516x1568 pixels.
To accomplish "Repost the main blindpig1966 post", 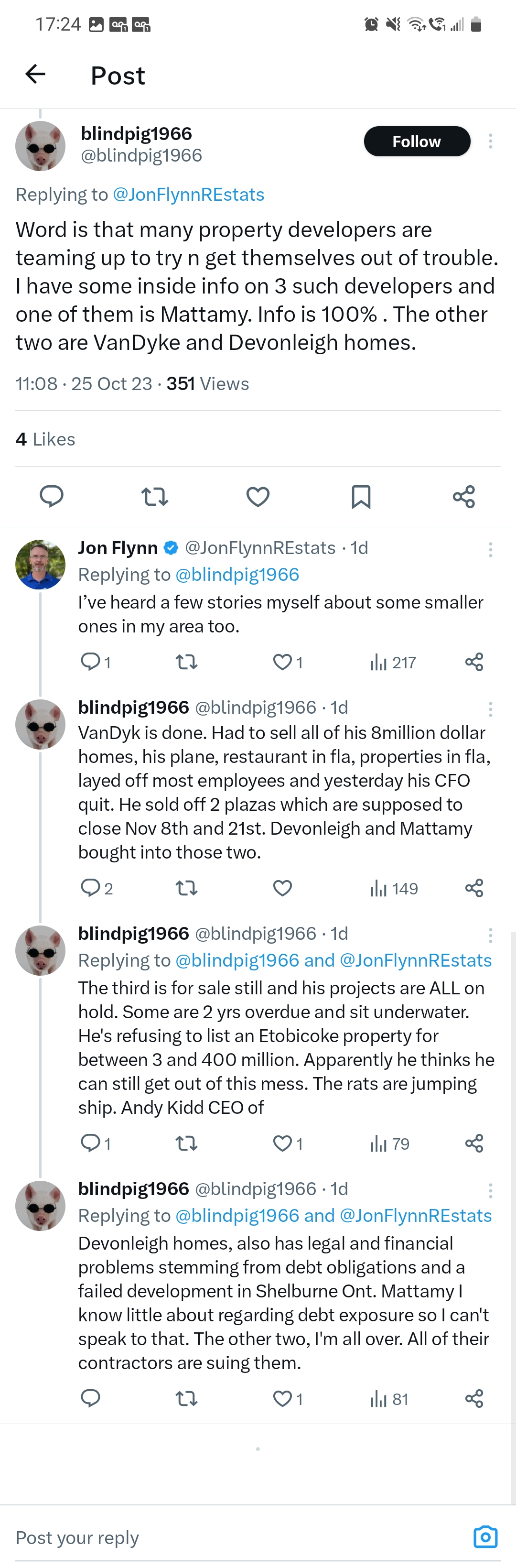I will pos(154,497).
